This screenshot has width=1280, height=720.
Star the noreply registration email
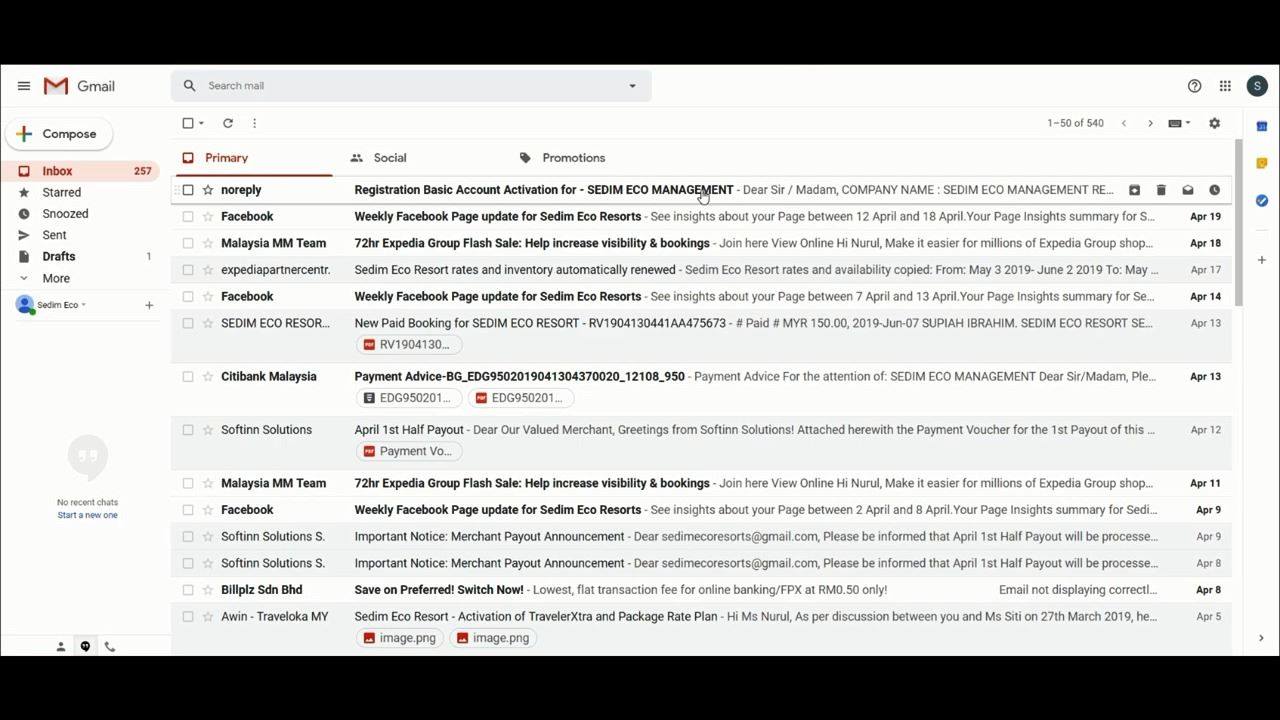pos(208,190)
